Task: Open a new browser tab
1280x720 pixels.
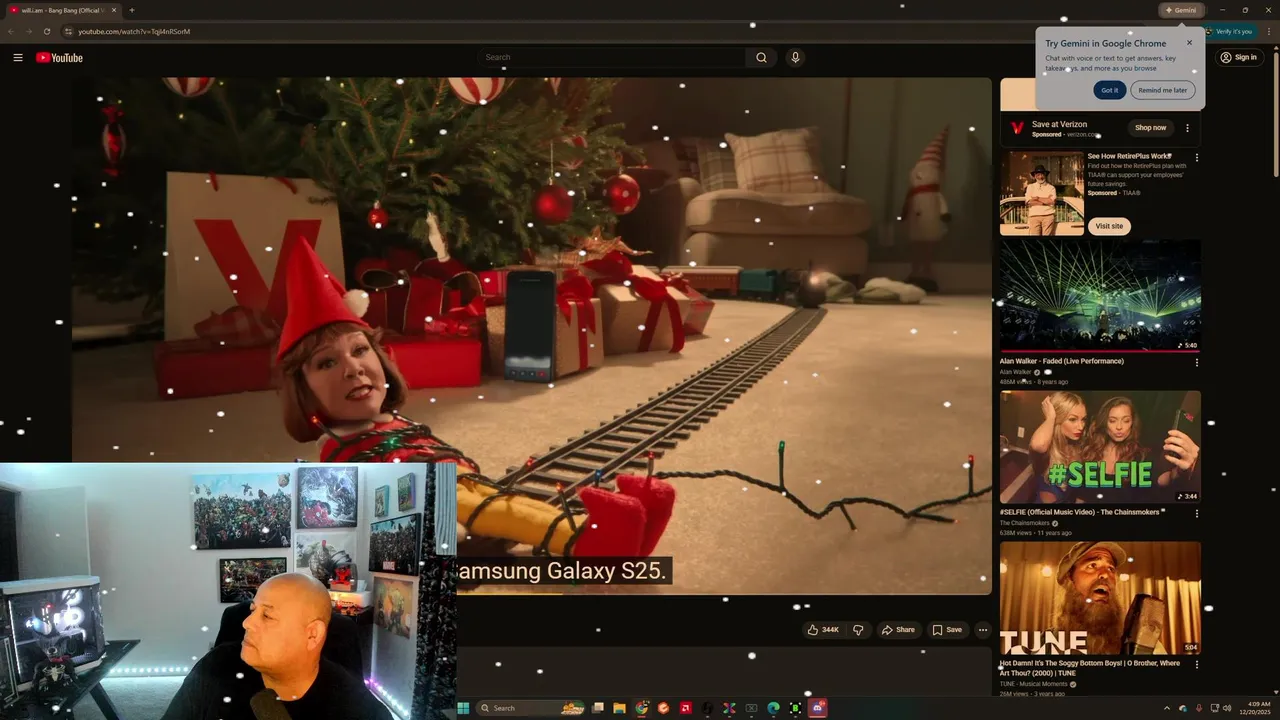Action: [x=131, y=10]
